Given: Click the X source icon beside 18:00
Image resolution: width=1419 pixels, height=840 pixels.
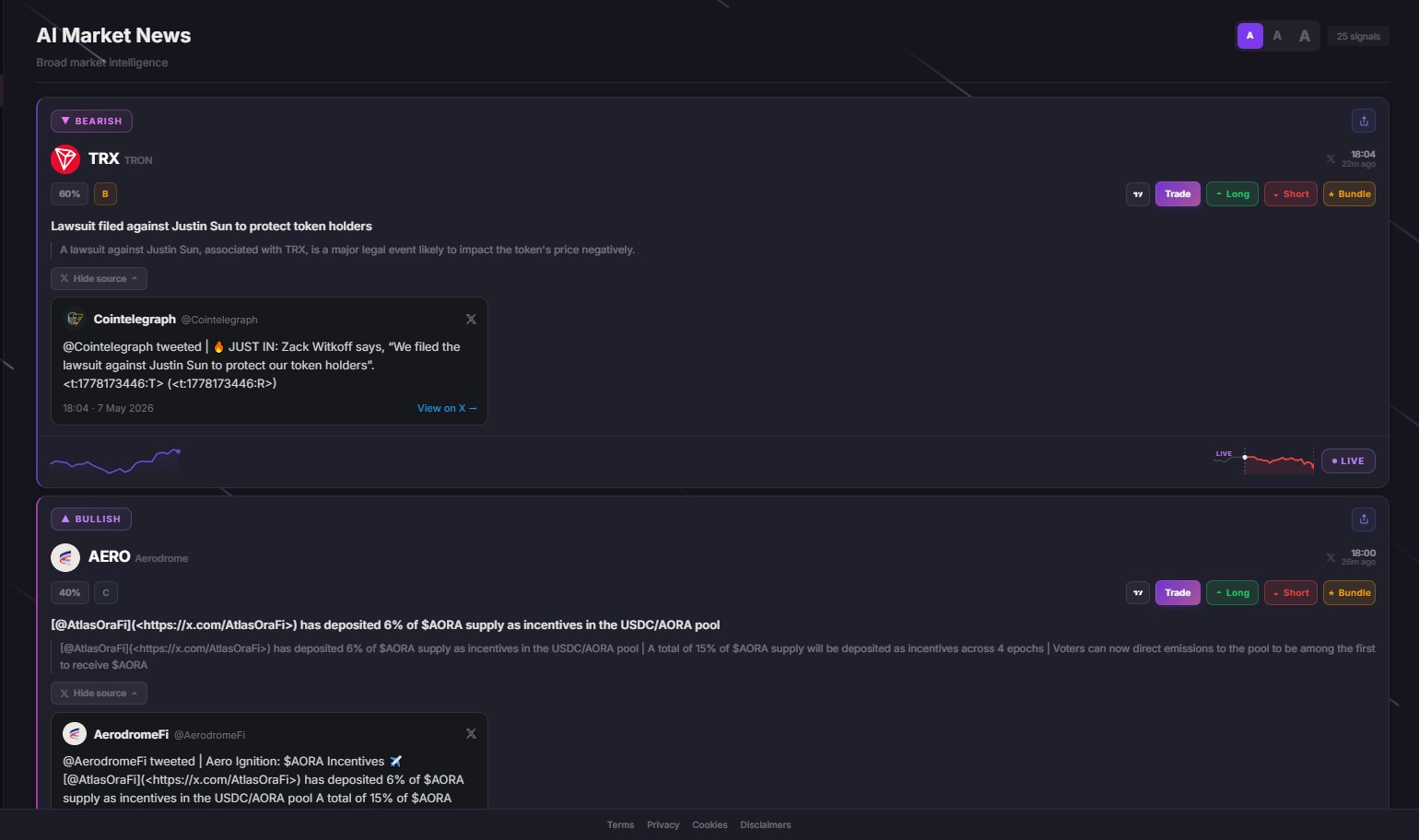Looking at the screenshot, I should click(x=1331, y=558).
